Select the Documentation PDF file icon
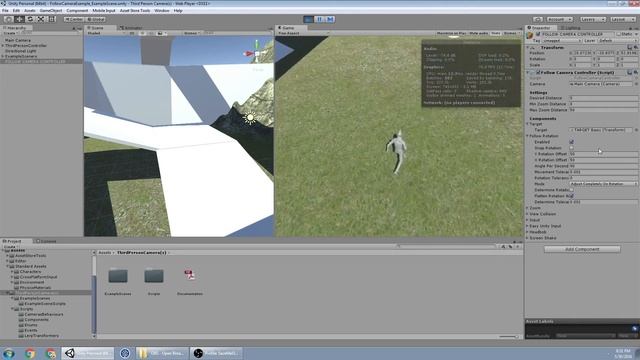This screenshot has width=640, height=360. [189, 276]
